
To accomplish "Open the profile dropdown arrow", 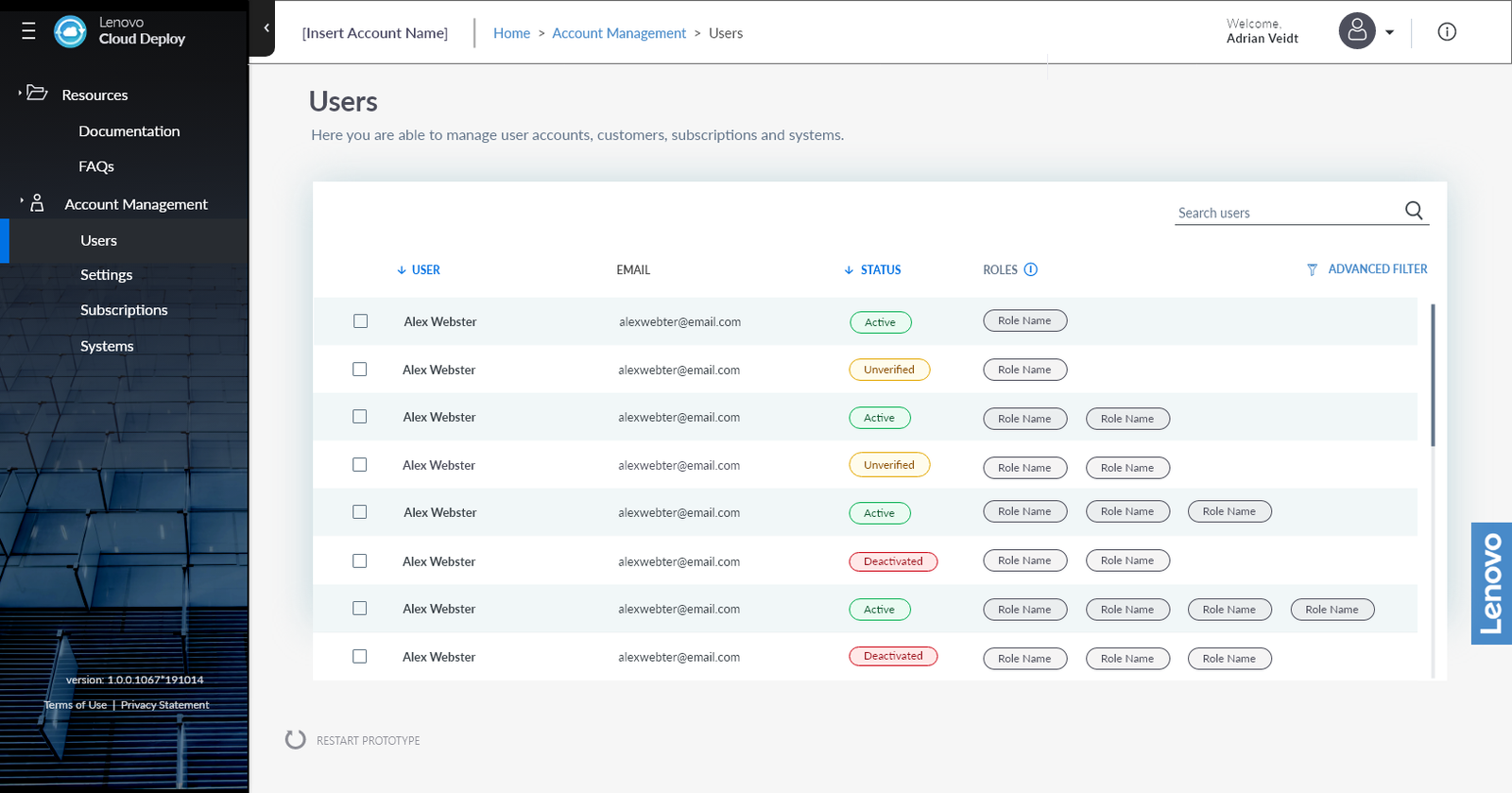I will coord(1389,32).
